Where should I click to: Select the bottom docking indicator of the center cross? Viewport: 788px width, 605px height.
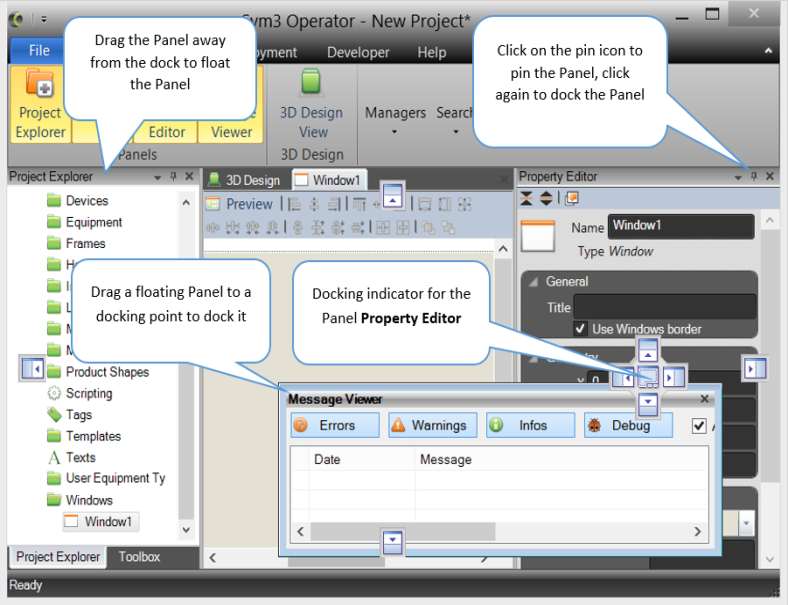648,405
